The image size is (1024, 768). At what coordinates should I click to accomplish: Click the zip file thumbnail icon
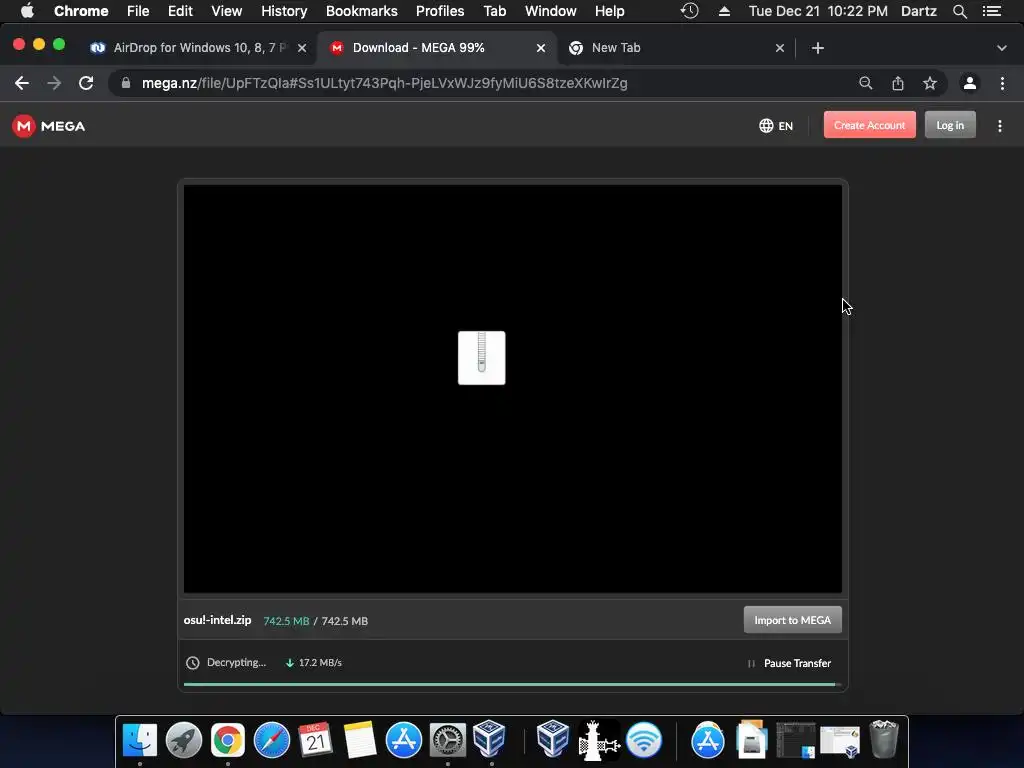tap(481, 358)
